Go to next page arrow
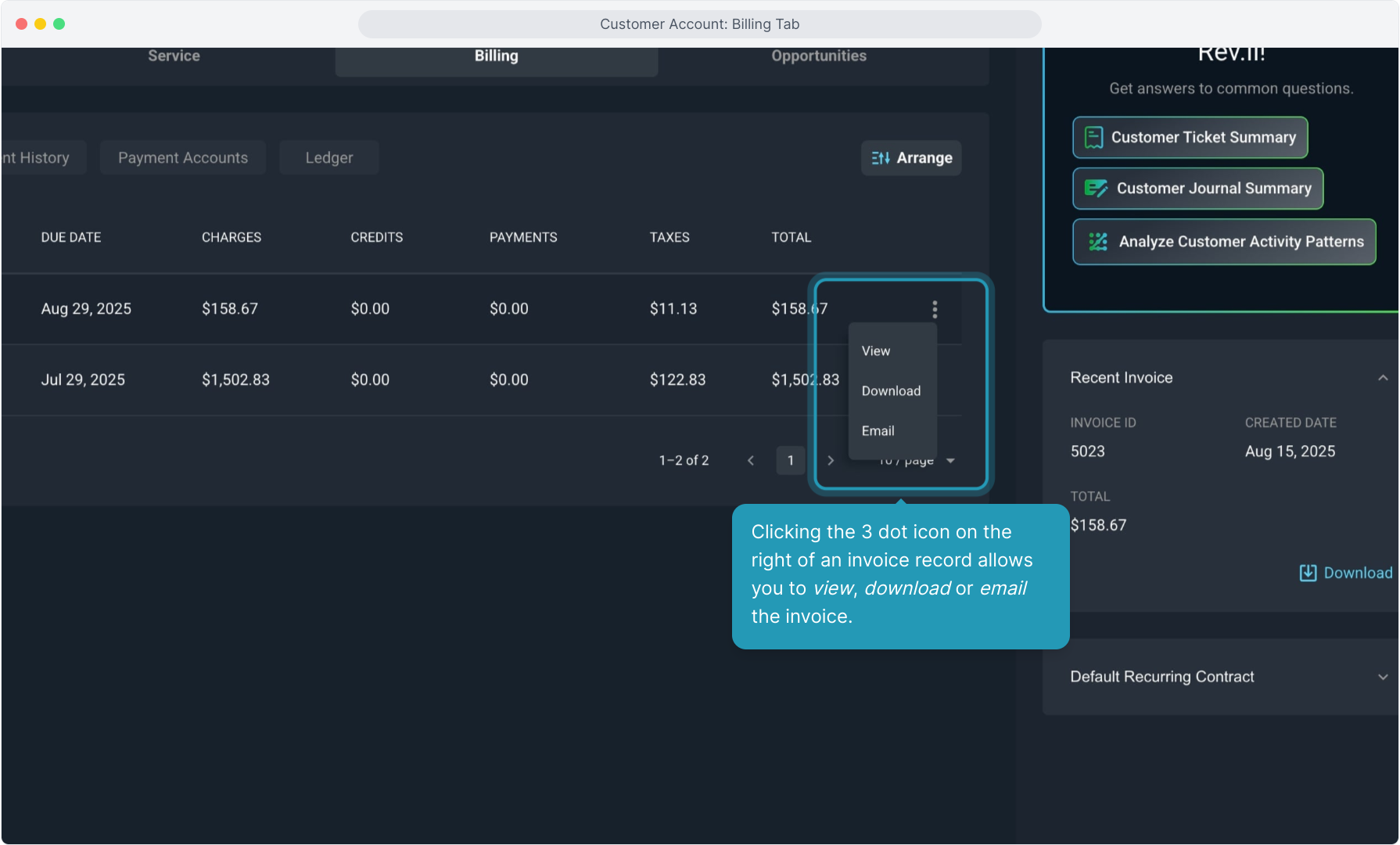This screenshot has height=845, width=1400. 831,461
